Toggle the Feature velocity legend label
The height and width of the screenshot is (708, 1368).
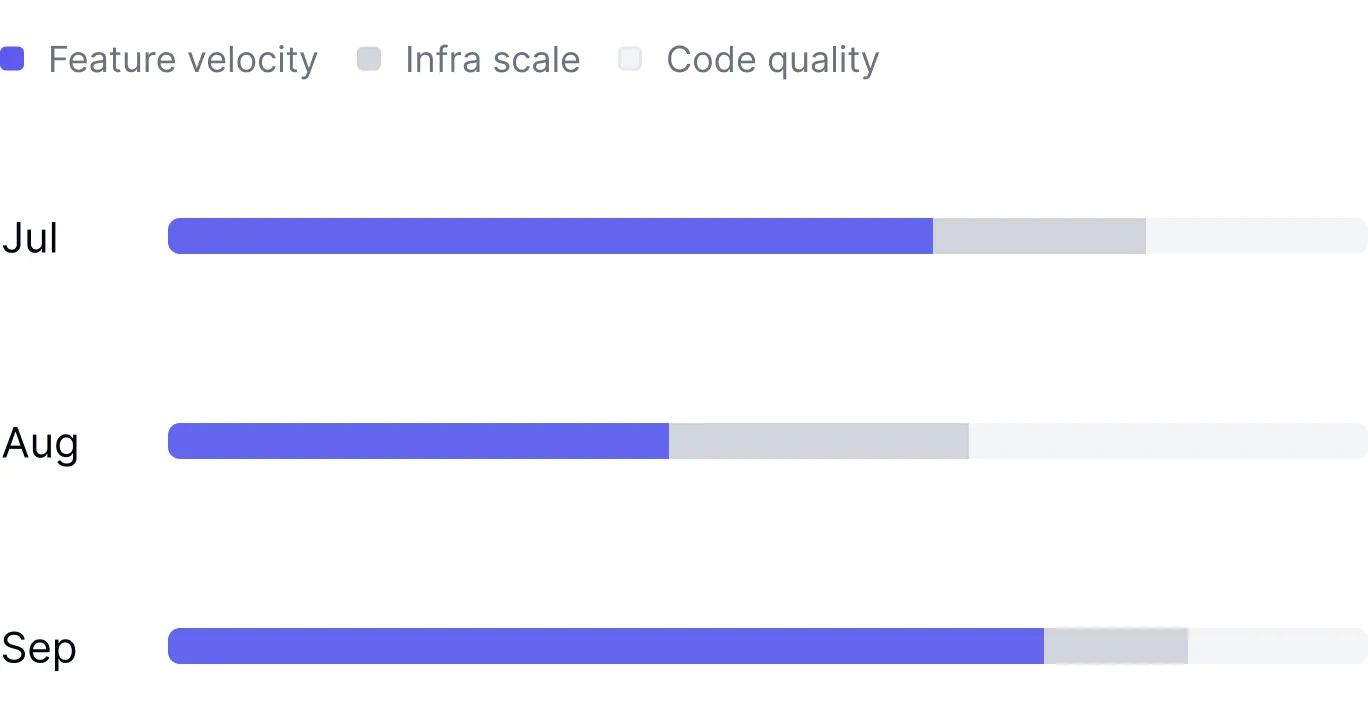tap(183, 60)
